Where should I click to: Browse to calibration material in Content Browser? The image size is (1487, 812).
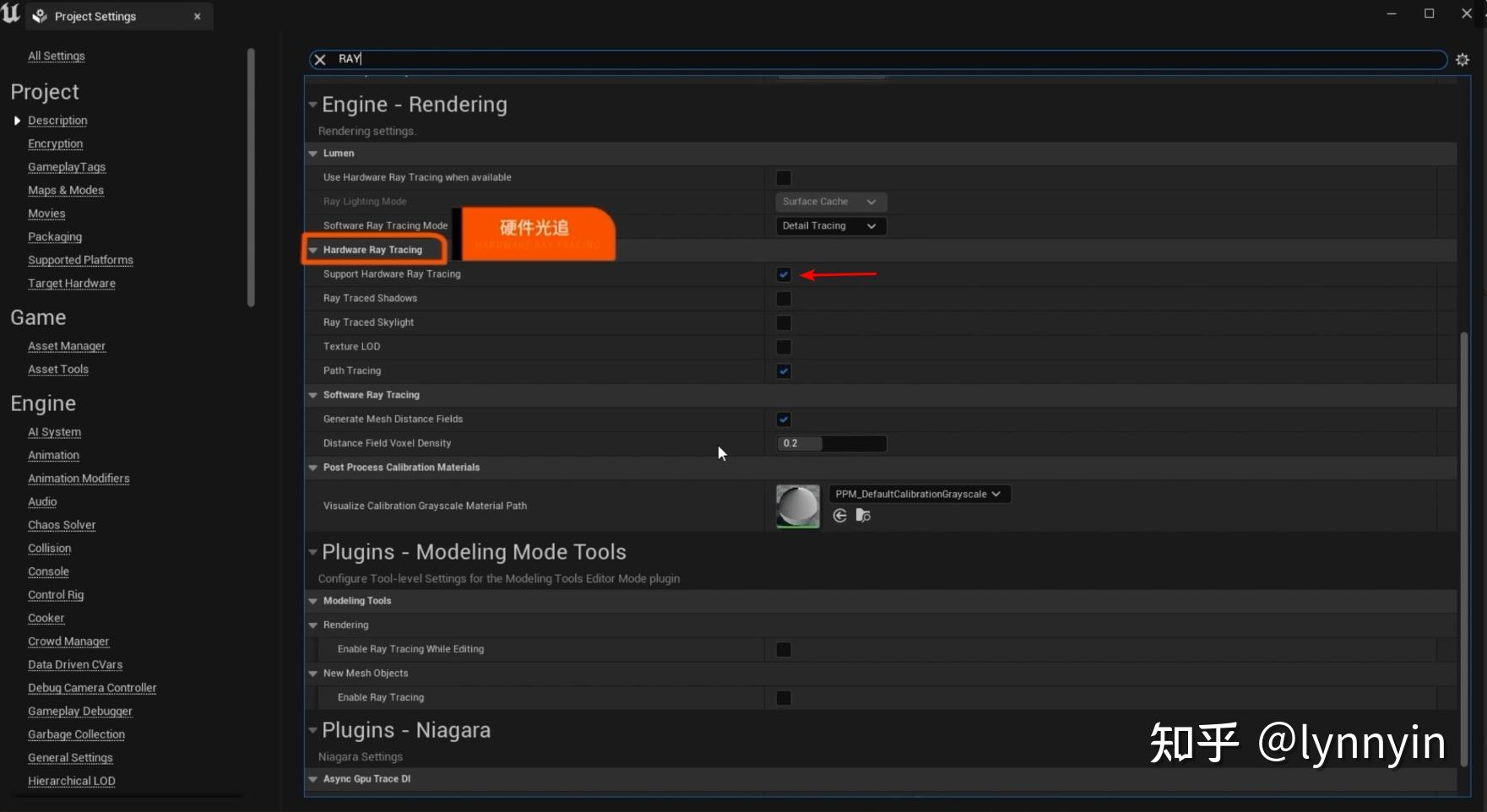(862, 516)
